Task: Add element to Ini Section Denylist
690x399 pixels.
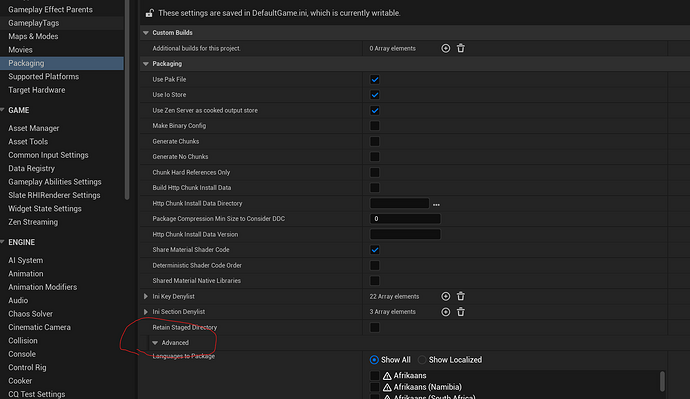Action: tap(445, 312)
